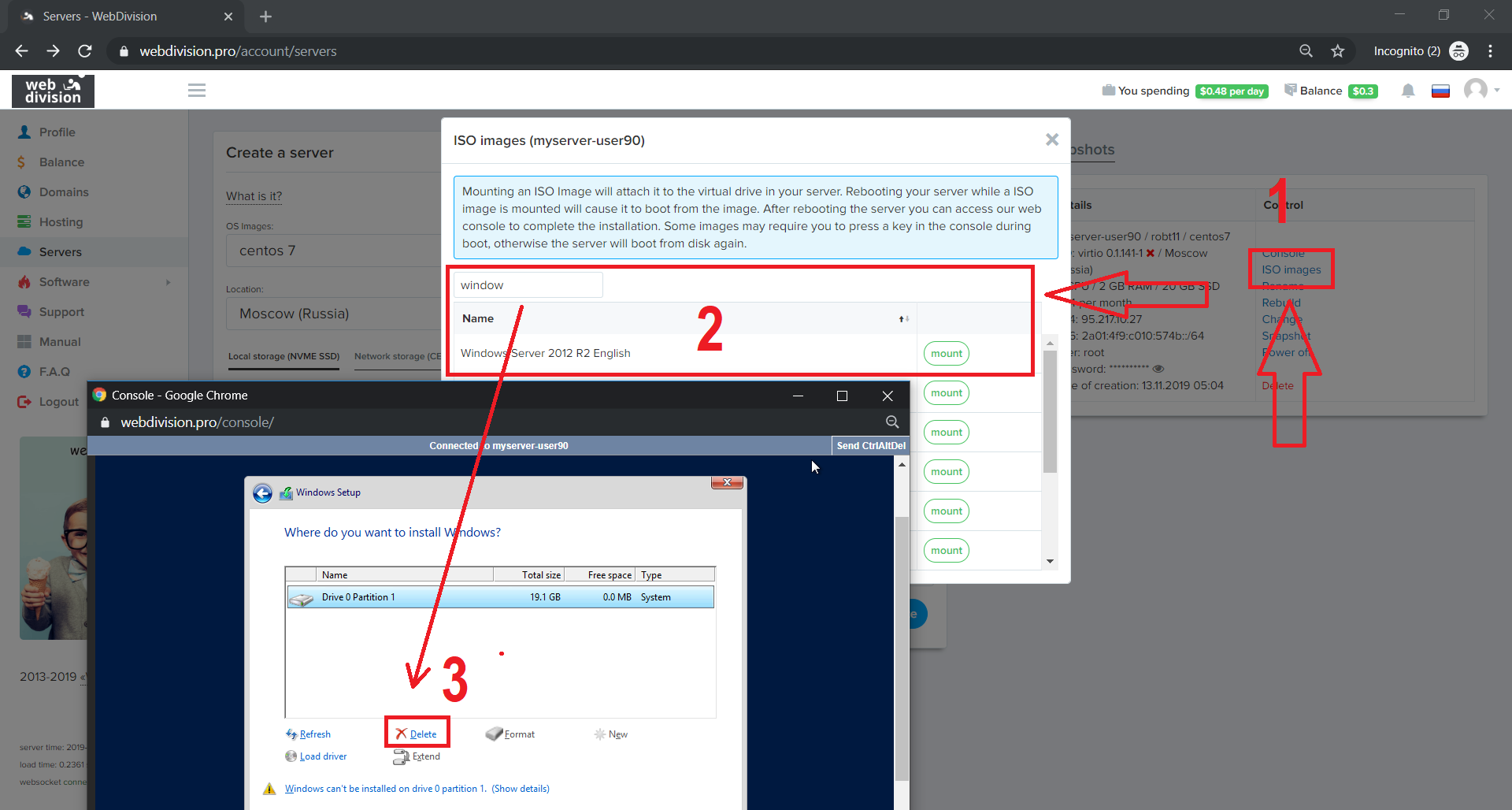The image size is (1512, 810).
Task: Click the Delete partition option
Action: (417, 734)
